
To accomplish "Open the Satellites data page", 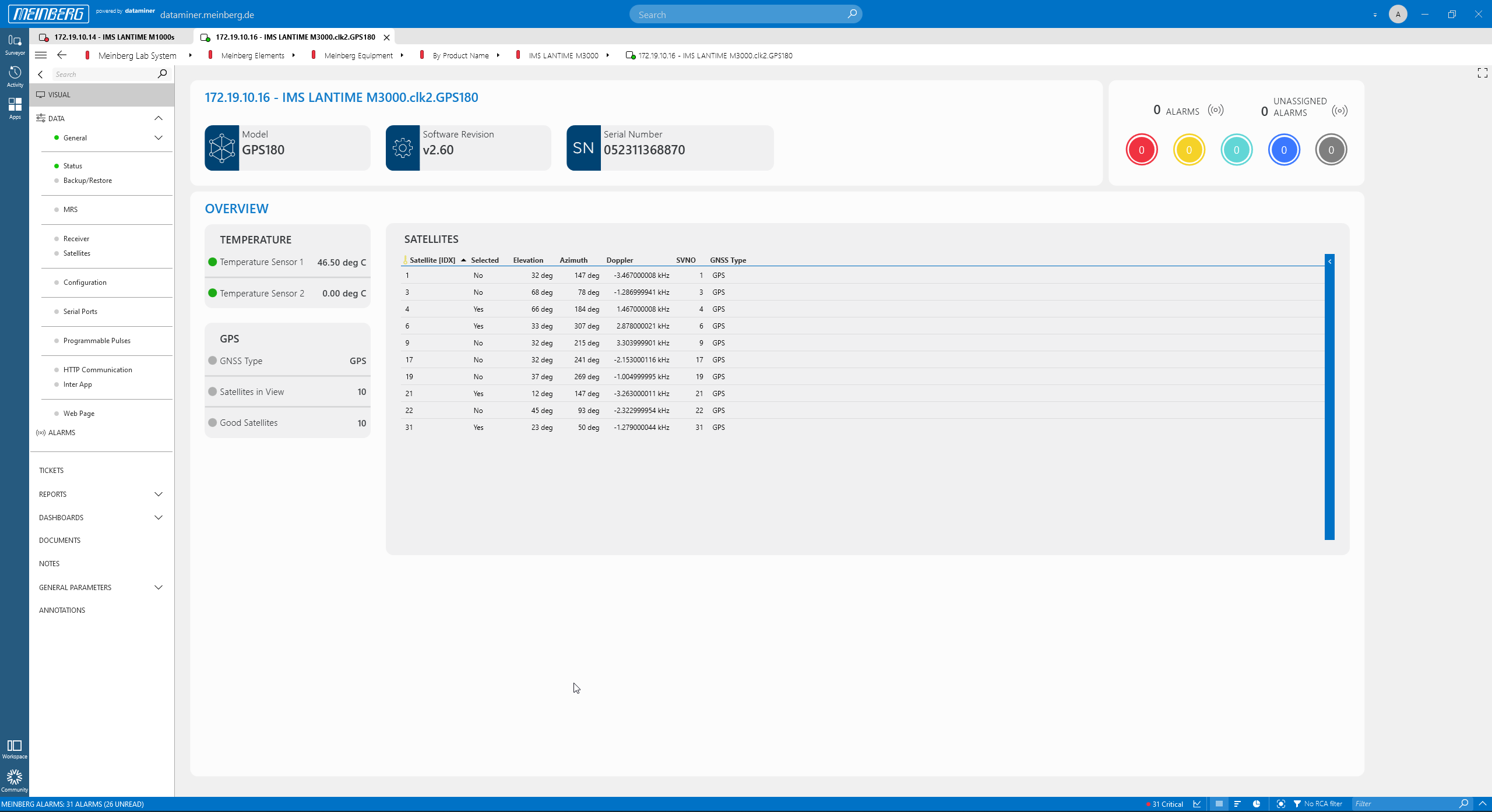I will (x=77, y=253).
